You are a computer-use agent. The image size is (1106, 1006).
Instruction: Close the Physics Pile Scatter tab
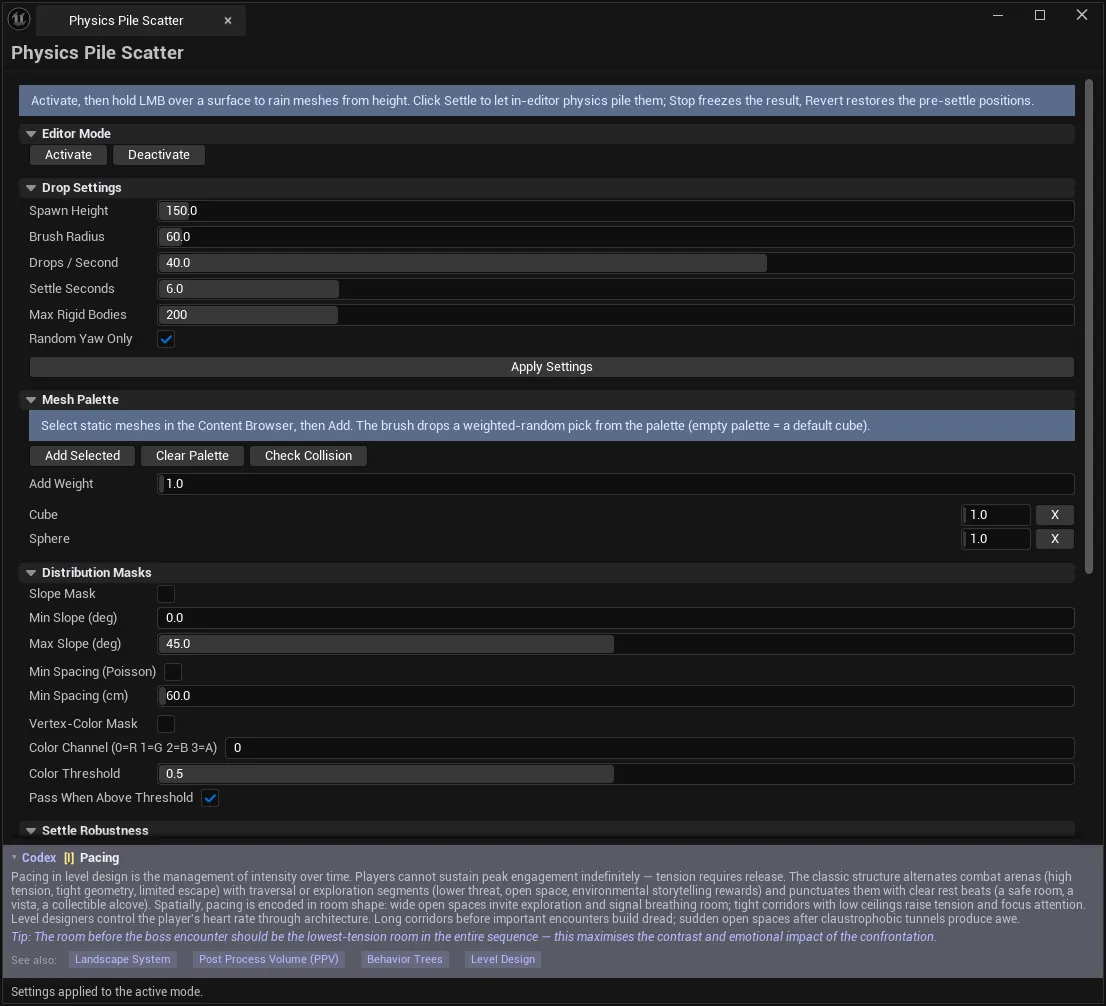click(228, 20)
